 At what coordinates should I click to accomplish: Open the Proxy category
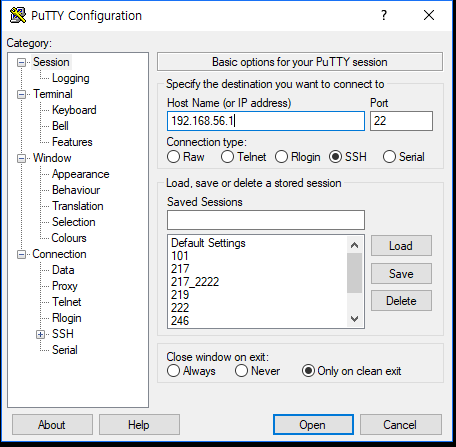[x=65, y=286]
